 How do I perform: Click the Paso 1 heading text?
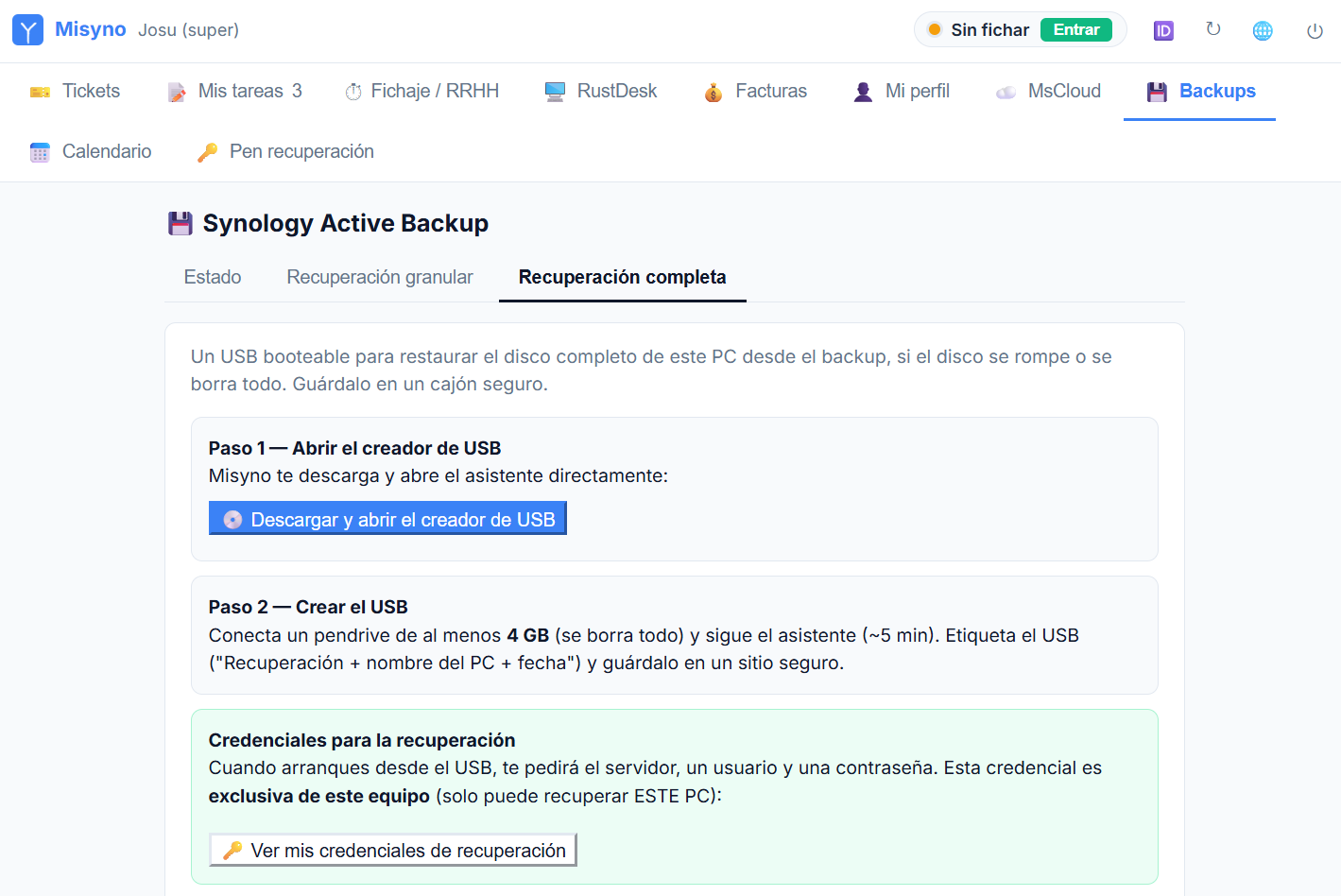tap(355, 448)
